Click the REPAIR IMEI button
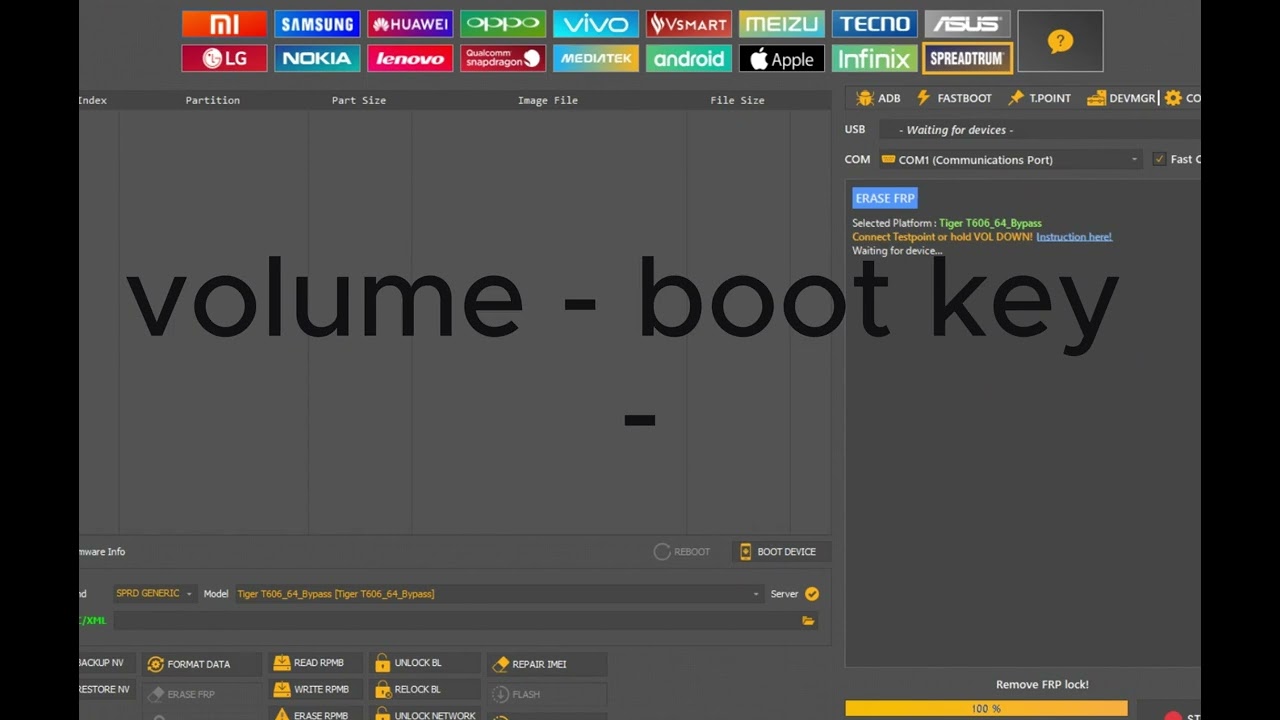Image resolution: width=1280 pixels, height=720 pixels. 547,664
